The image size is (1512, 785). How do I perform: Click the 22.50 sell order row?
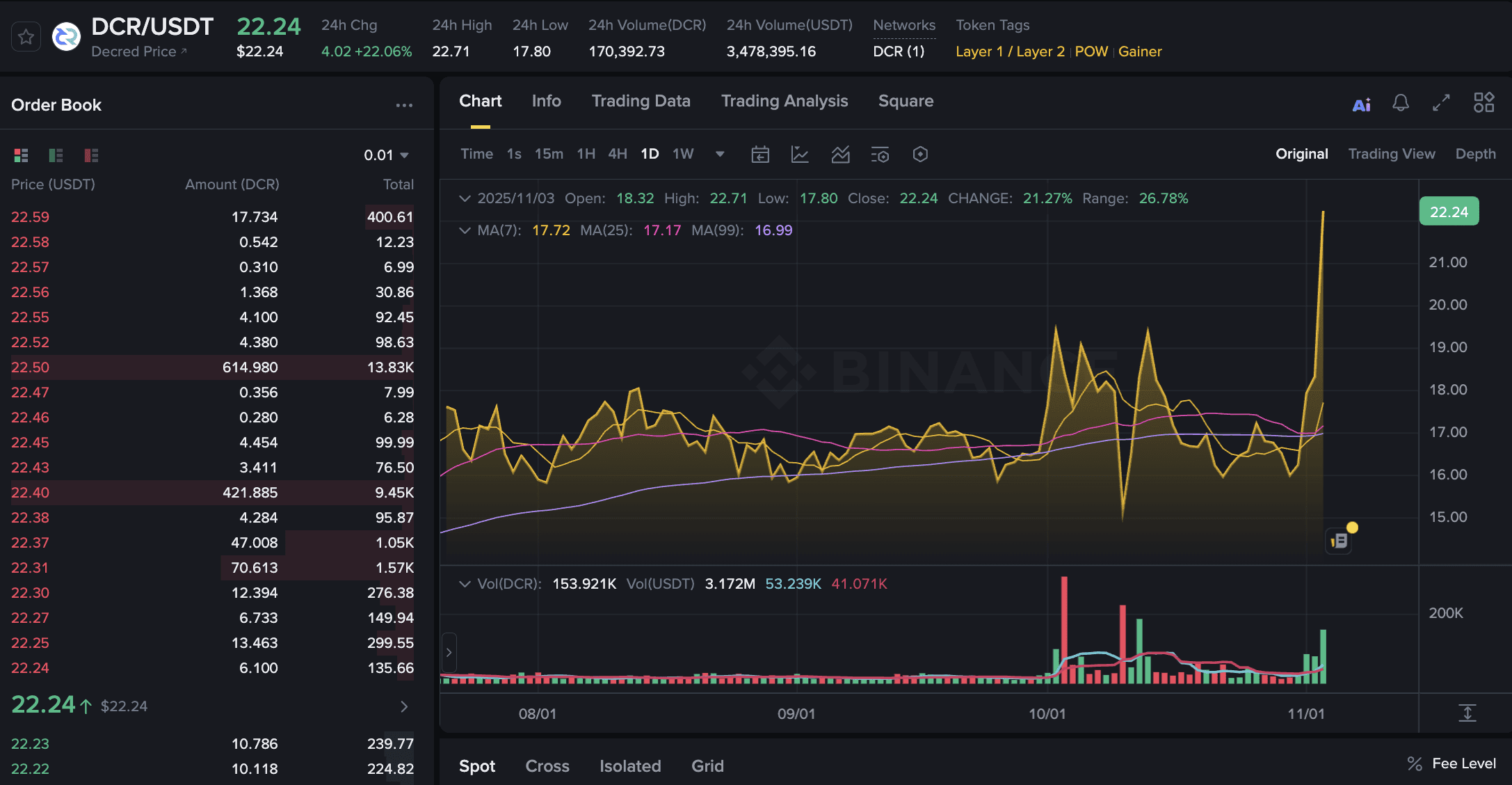[x=212, y=367]
